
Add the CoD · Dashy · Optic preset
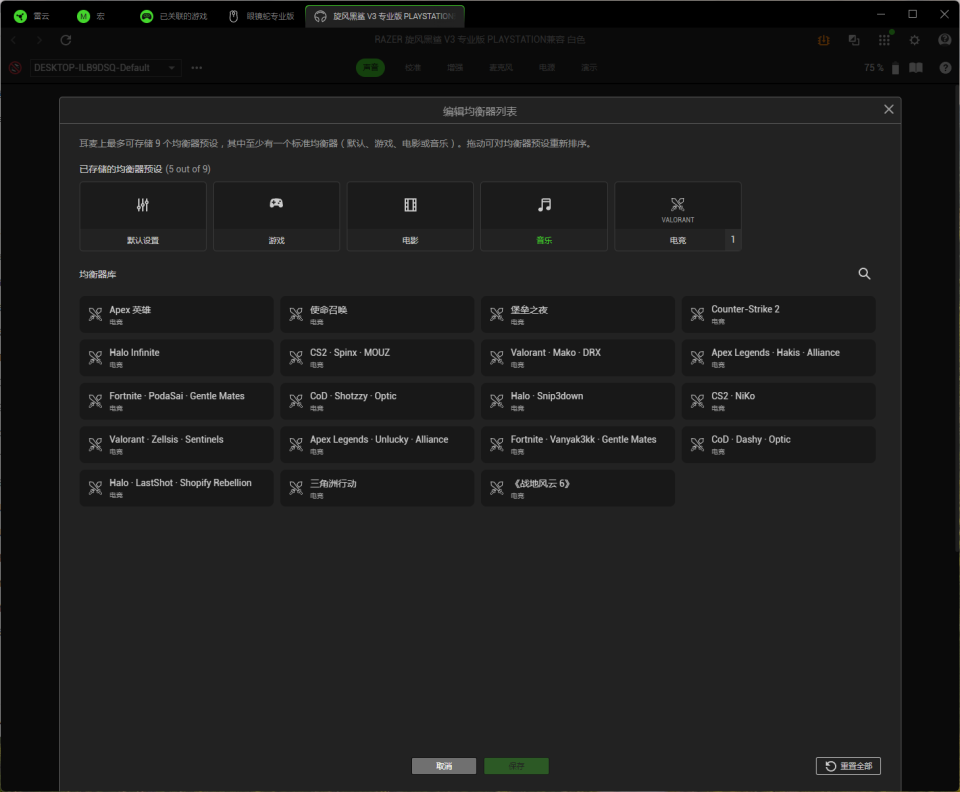pos(778,444)
